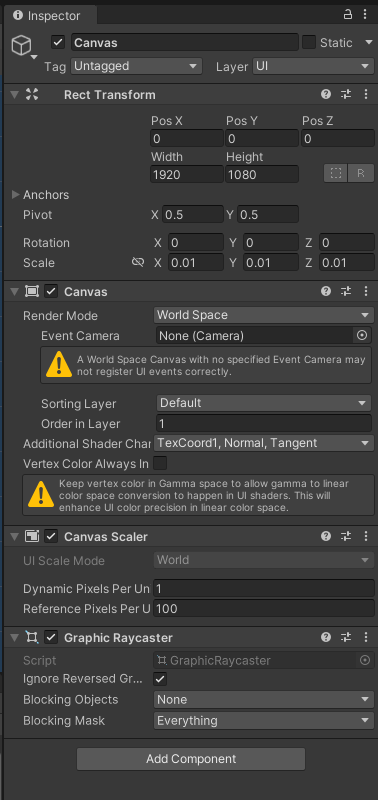Viewport: 378px width, 800px height.
Task: Open Graphic Raycaster help reference
Action: pyautogui.click(x=326, y=637)
